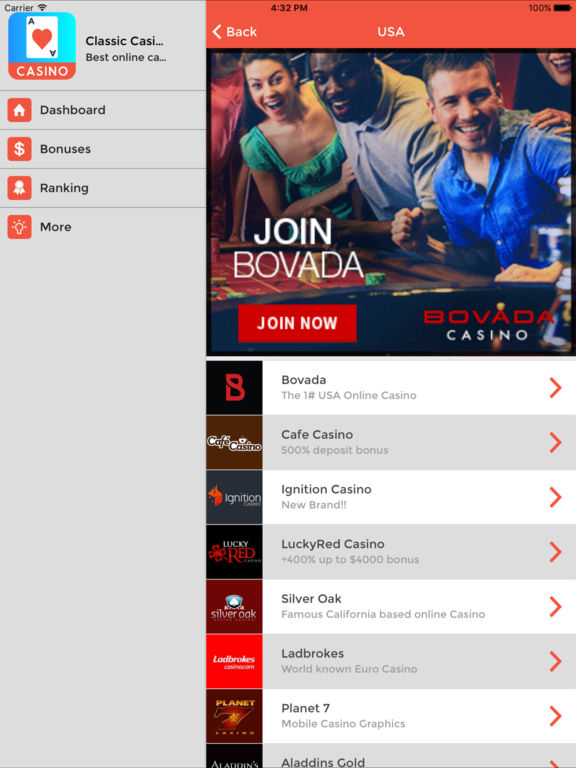
Task: Select the LuckyRed Casino list title
Action: click(333, 544)
